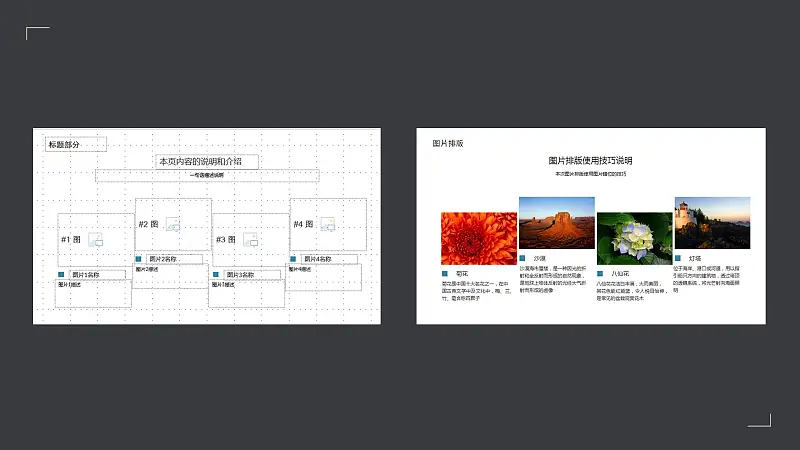The width and height of the screenshot is (800, 450).
Task: Select the teal square beside 图片3名称
Action: point(216,274)
